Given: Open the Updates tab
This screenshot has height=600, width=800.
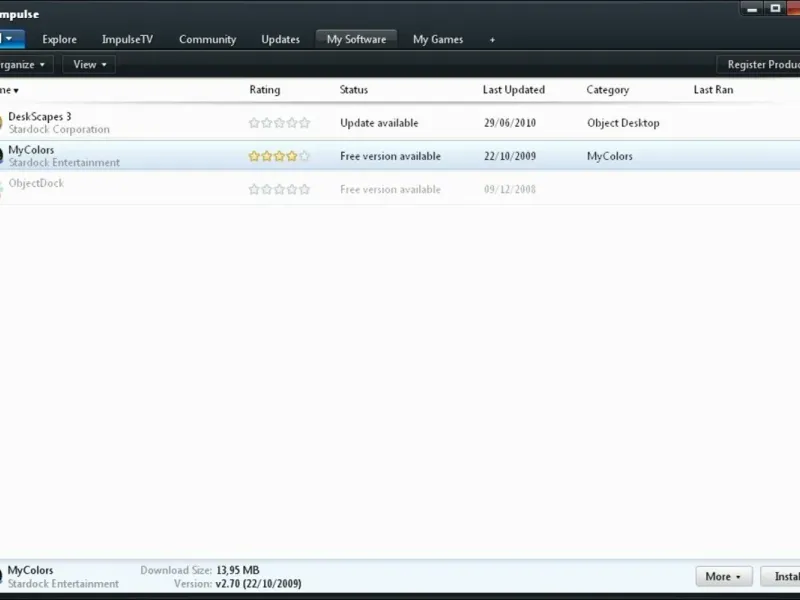Looking at the screenshot, I should click(x=280, y=39).
